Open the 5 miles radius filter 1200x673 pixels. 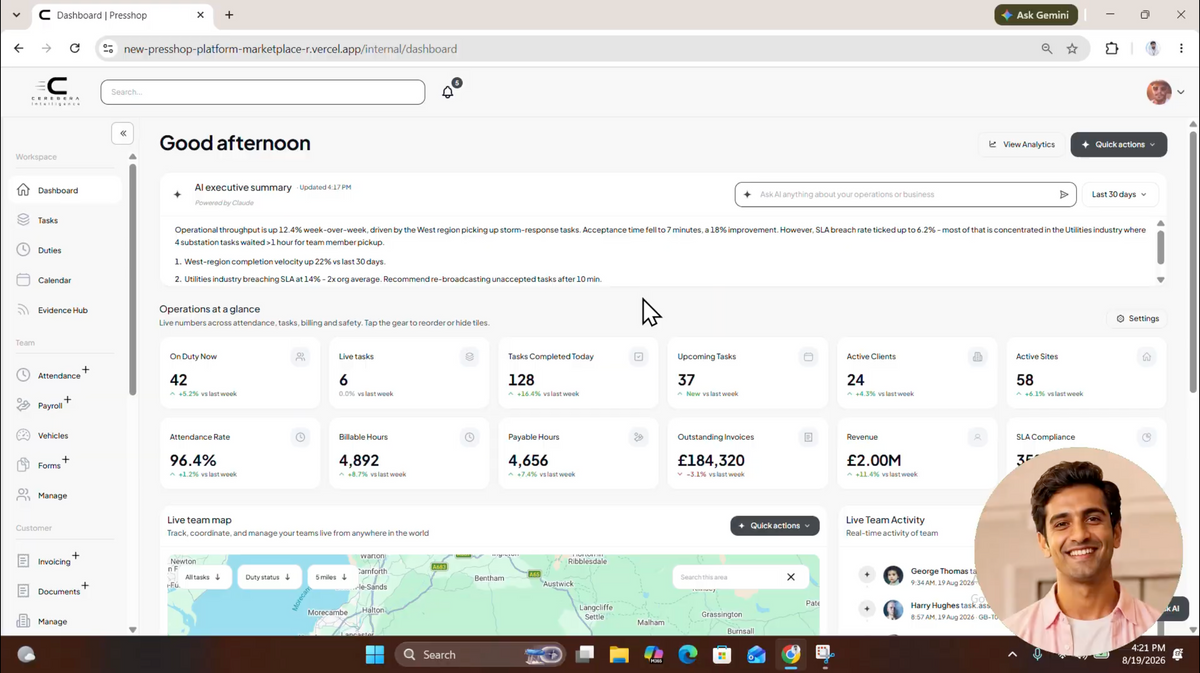click(332, 577)
